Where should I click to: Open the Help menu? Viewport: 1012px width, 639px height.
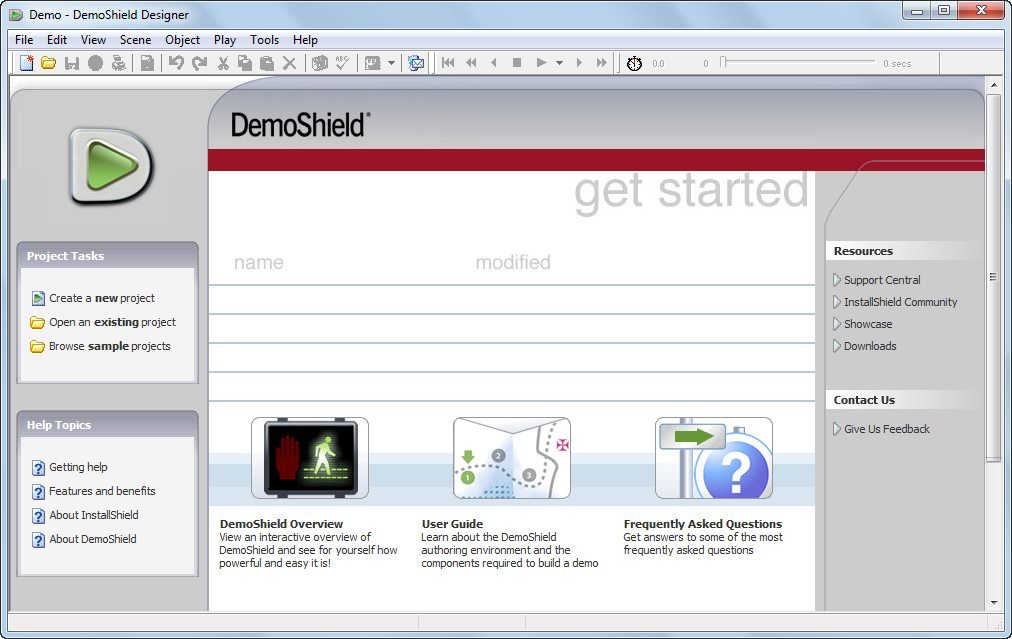pos(305,40)
